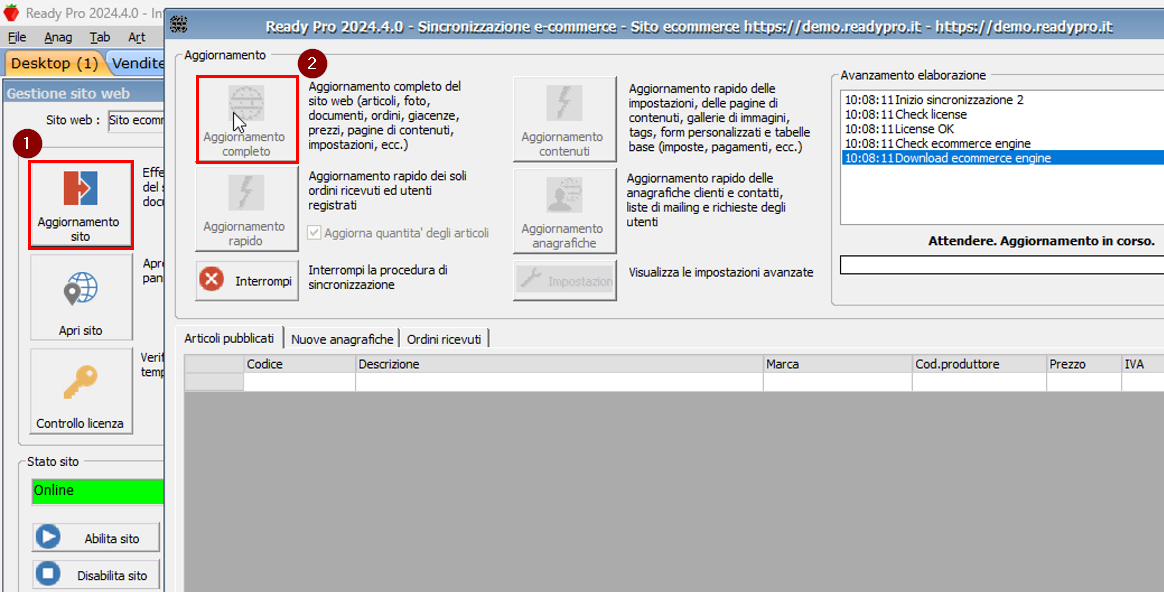Screen dimensions: 1164x592
Task: Click the empty Descrizione cell in the grid
Action: point(560,381)
